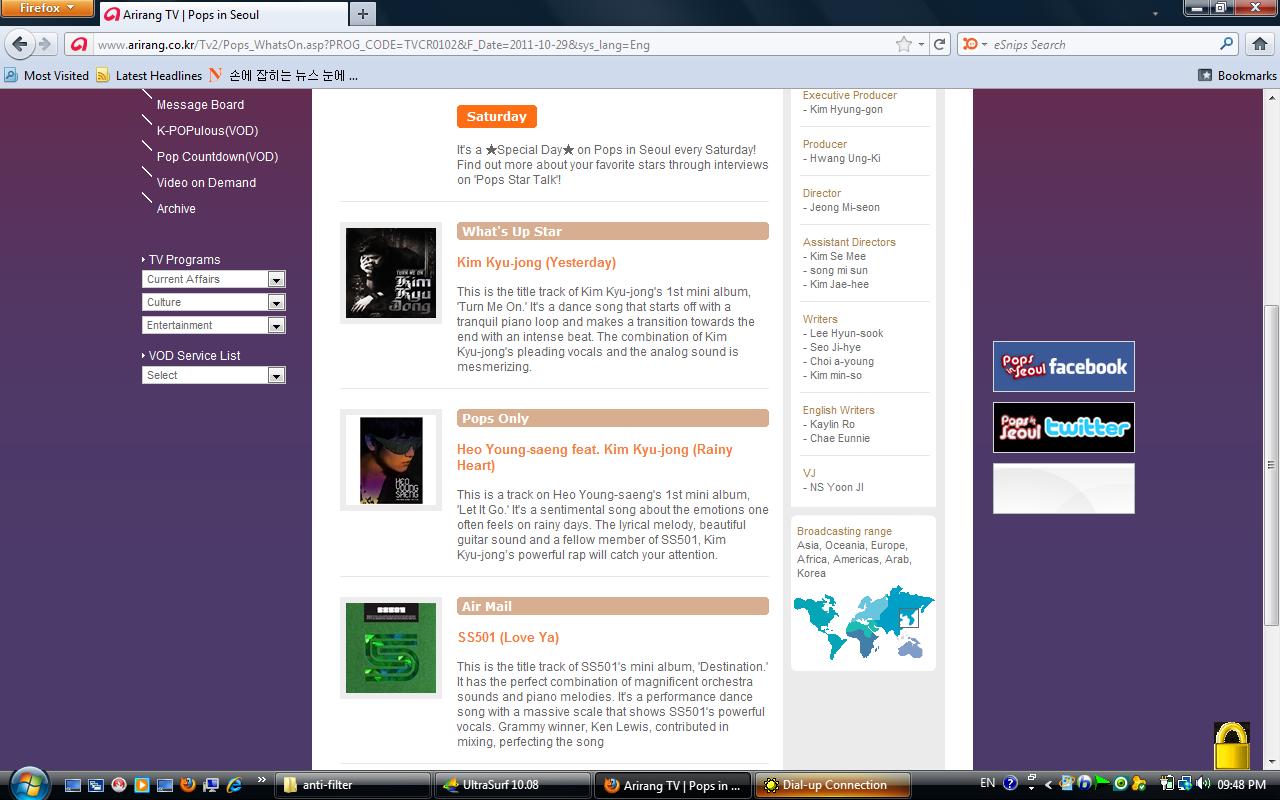1280x800 pixels.
Task: Click the 09:48 PM taskbar clock
Action: point(1241,785)
